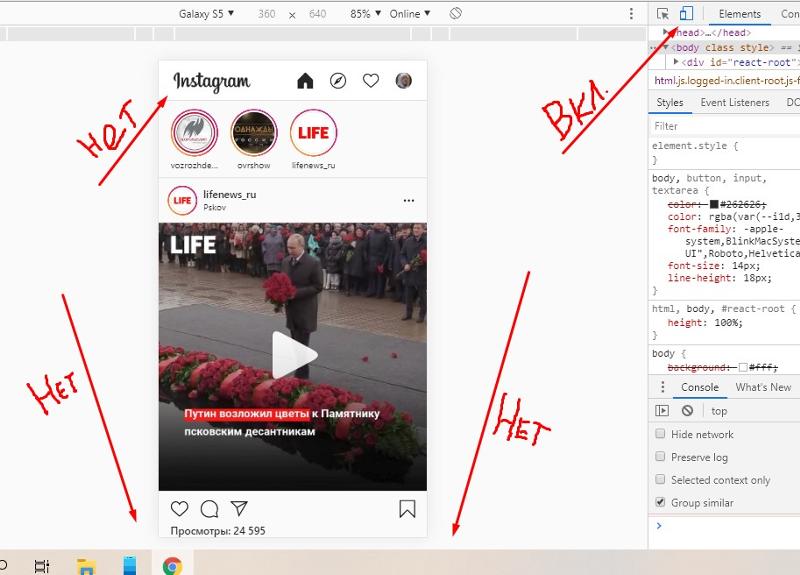Click the #262626 color swatch
800x575 pixels.
point(714,205)
